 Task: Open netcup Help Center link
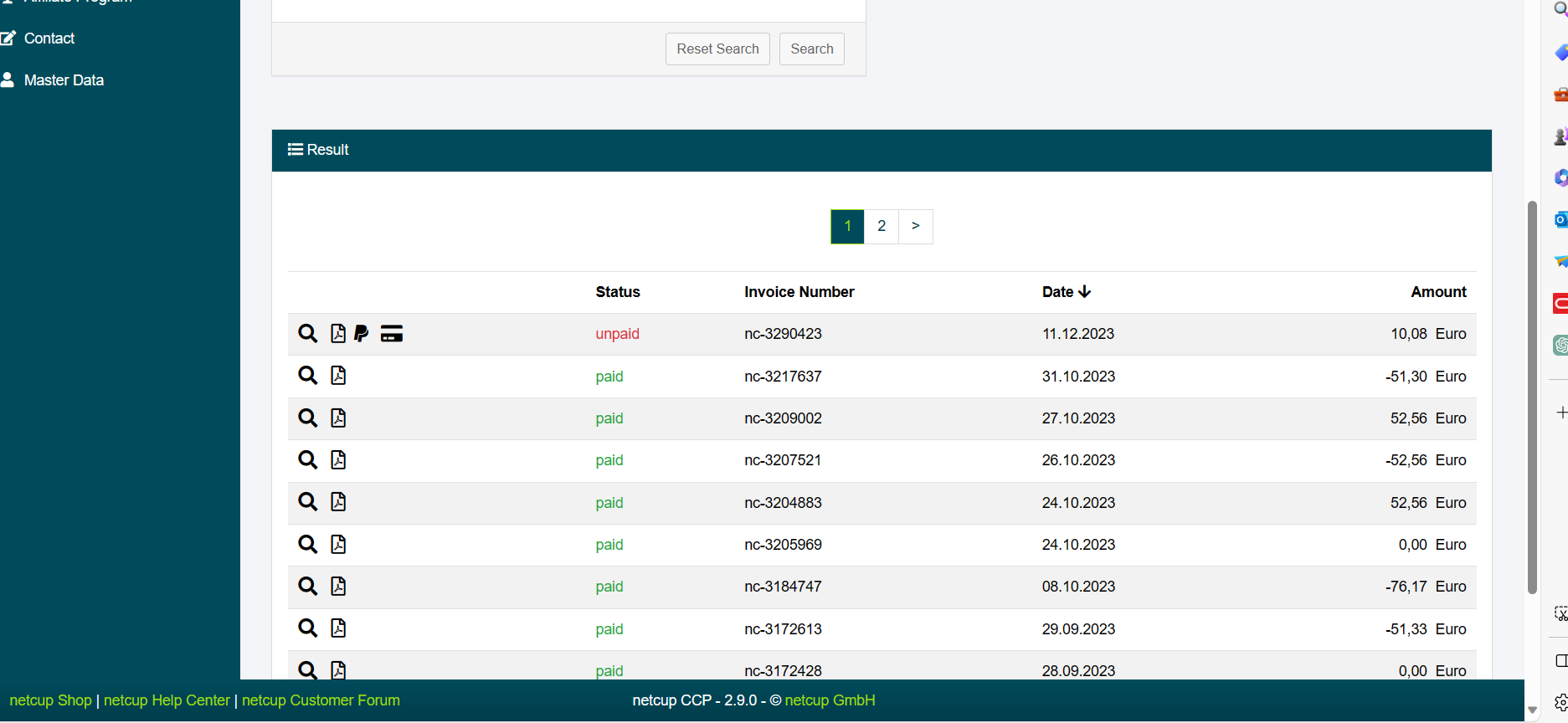click(167, 700)
